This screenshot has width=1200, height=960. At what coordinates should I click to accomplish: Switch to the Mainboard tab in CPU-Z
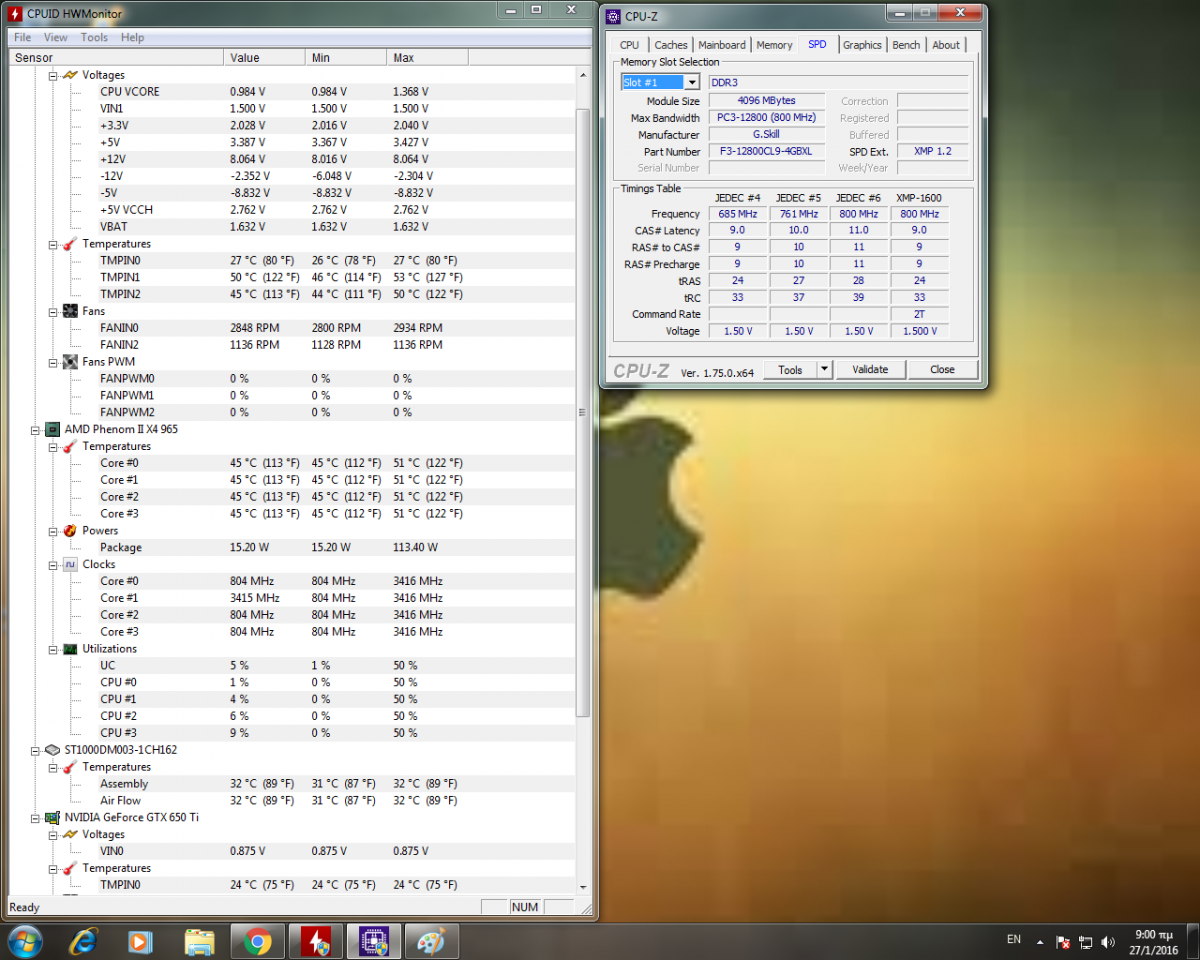[x=722, y=45]
